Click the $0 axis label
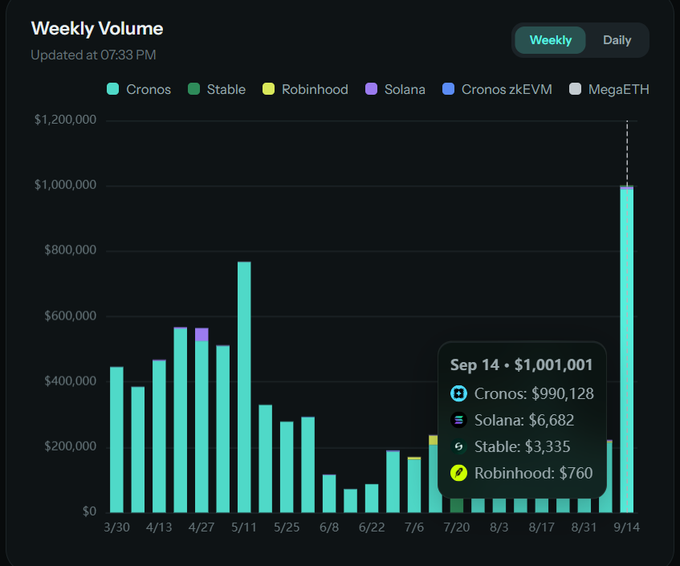680x566 pixels. [x=89, y=511]
